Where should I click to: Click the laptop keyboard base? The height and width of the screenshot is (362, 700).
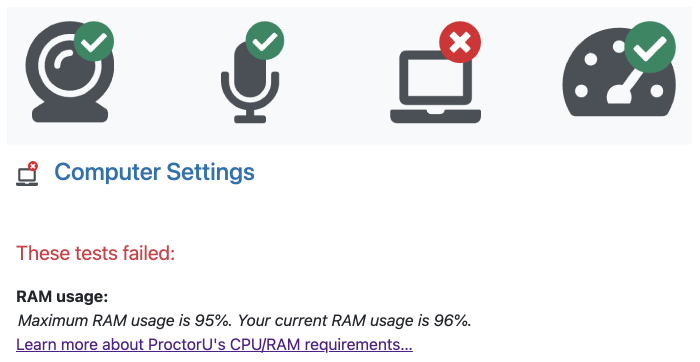[x=435, y=116]
